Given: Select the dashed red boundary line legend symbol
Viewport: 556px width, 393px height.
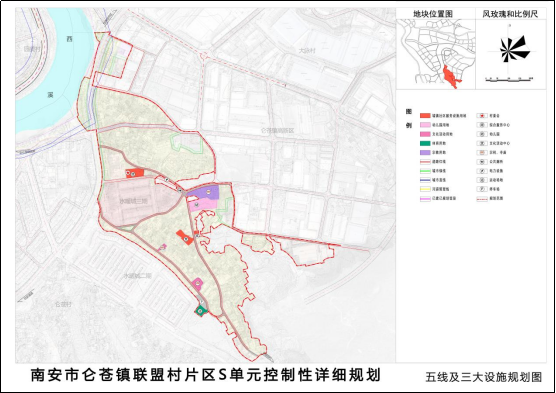Looking at the screenshot, I should point(482,199).
